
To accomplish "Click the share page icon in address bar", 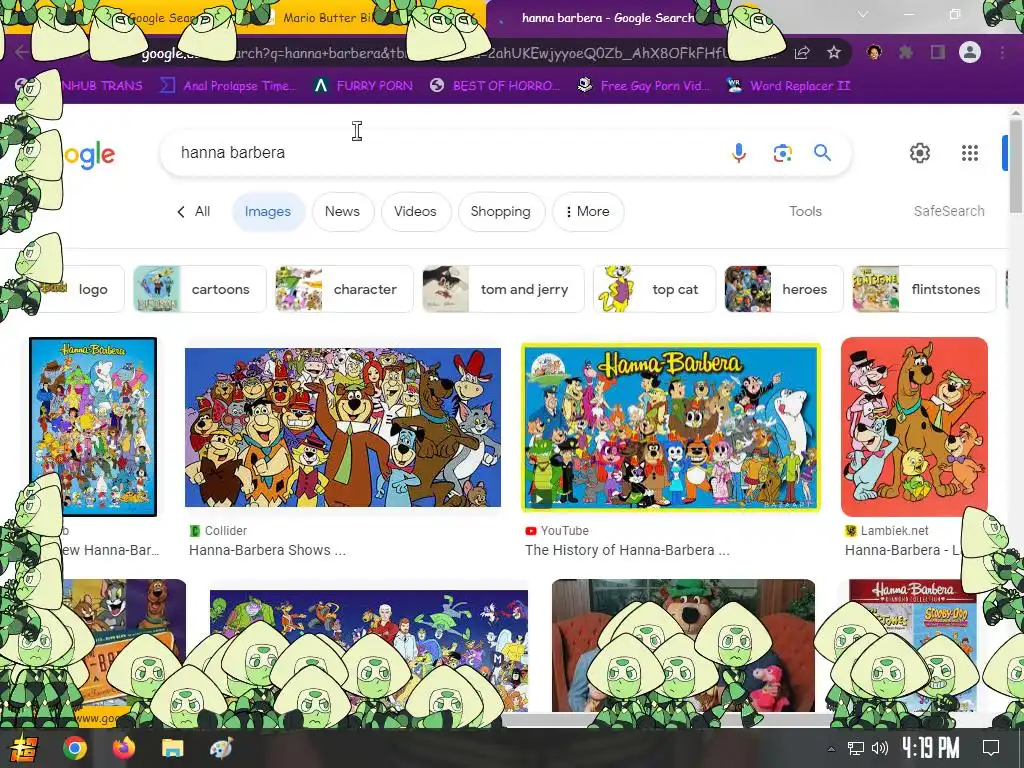I will tap(802, 52).
